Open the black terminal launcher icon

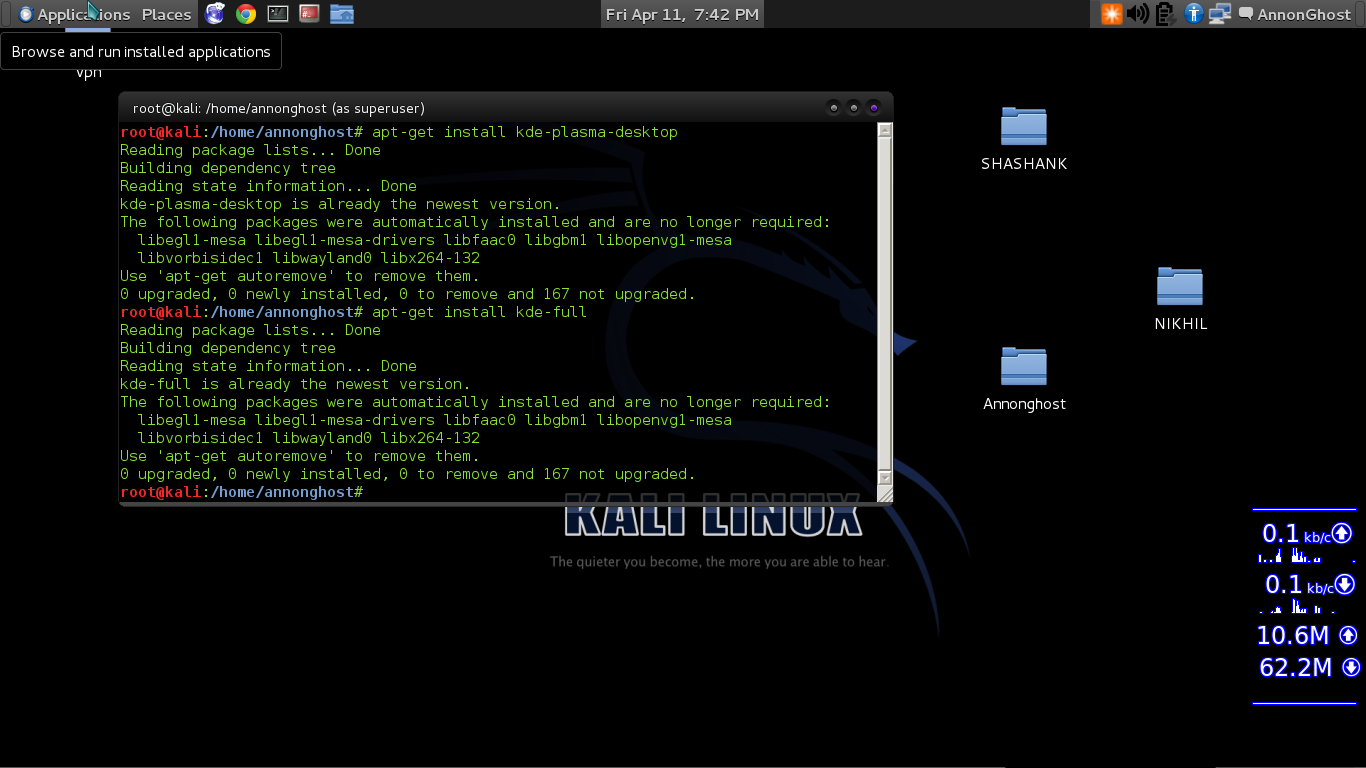click(x=278, y=14)
